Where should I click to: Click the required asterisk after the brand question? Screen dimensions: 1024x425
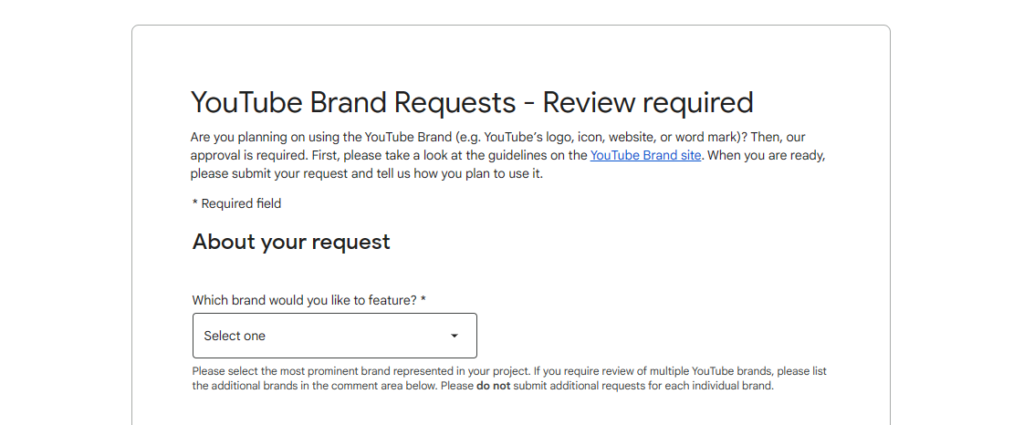(x=424, y=300)
